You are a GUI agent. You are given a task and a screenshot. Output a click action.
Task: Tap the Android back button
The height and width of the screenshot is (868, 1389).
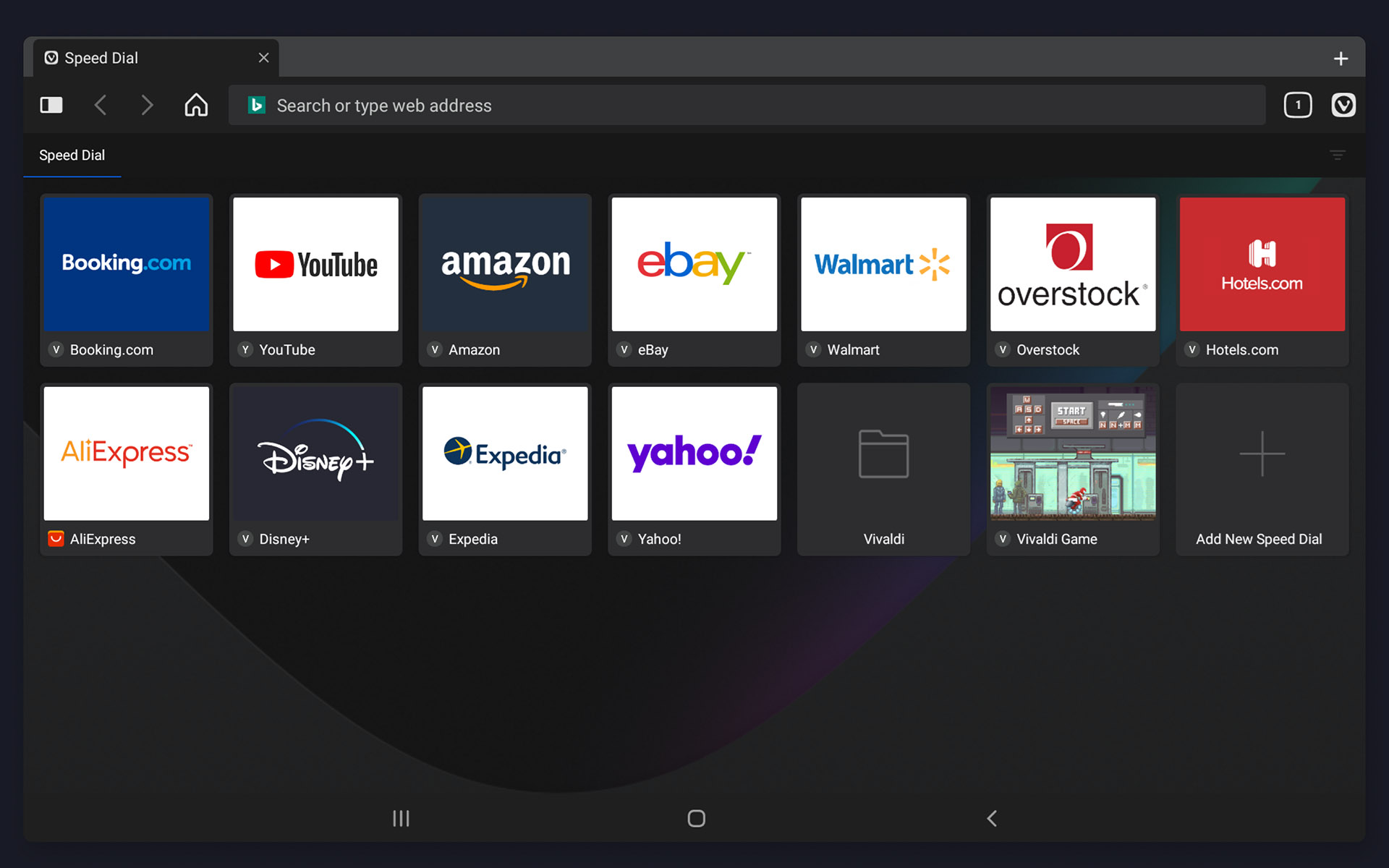pos(992,818)
